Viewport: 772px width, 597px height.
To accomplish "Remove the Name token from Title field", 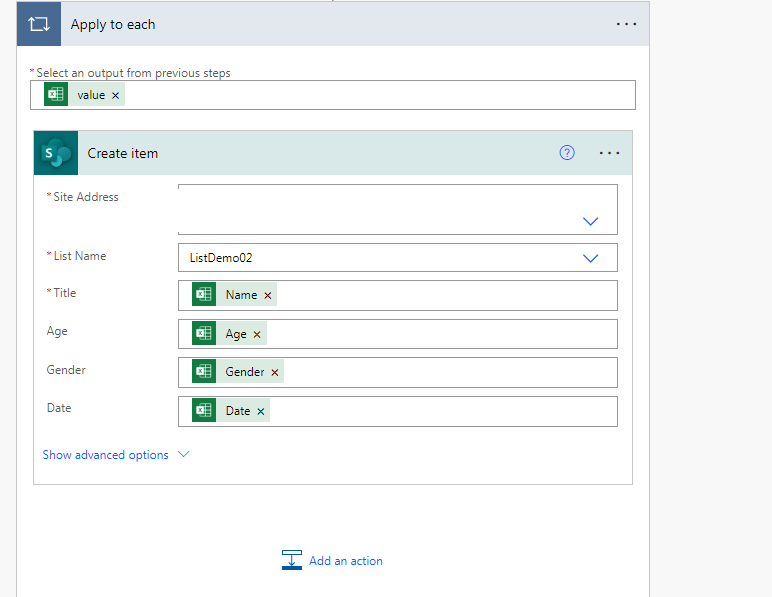I will pyautogui.click(x=268, y=295).
